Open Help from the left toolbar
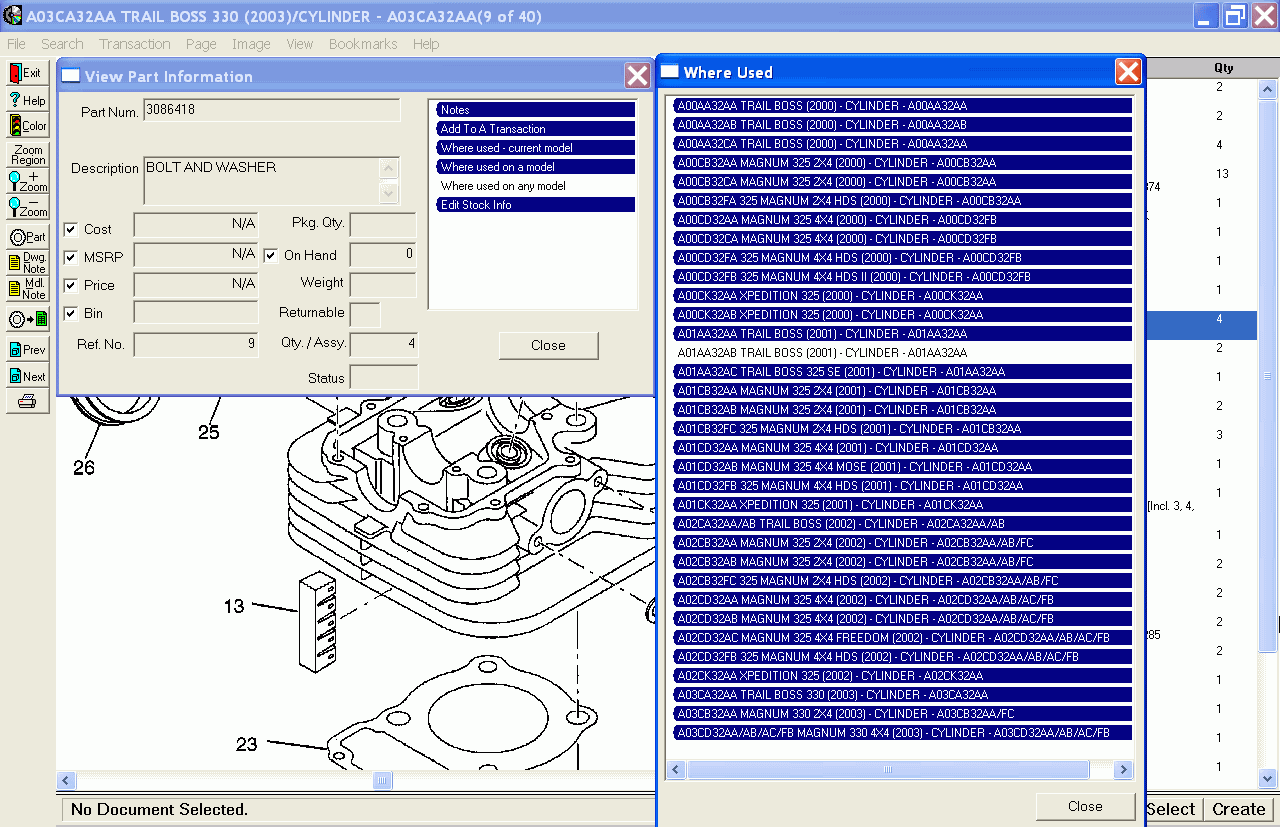 (x=28, y=100)
